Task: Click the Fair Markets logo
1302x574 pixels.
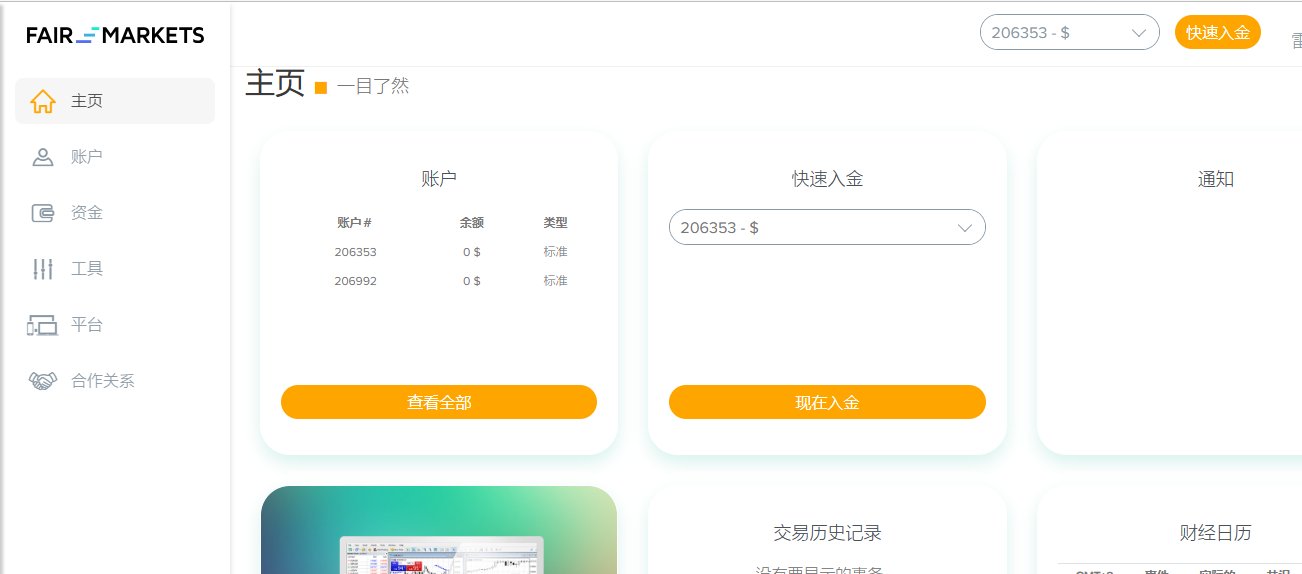Action: click(x=115, y=35)
